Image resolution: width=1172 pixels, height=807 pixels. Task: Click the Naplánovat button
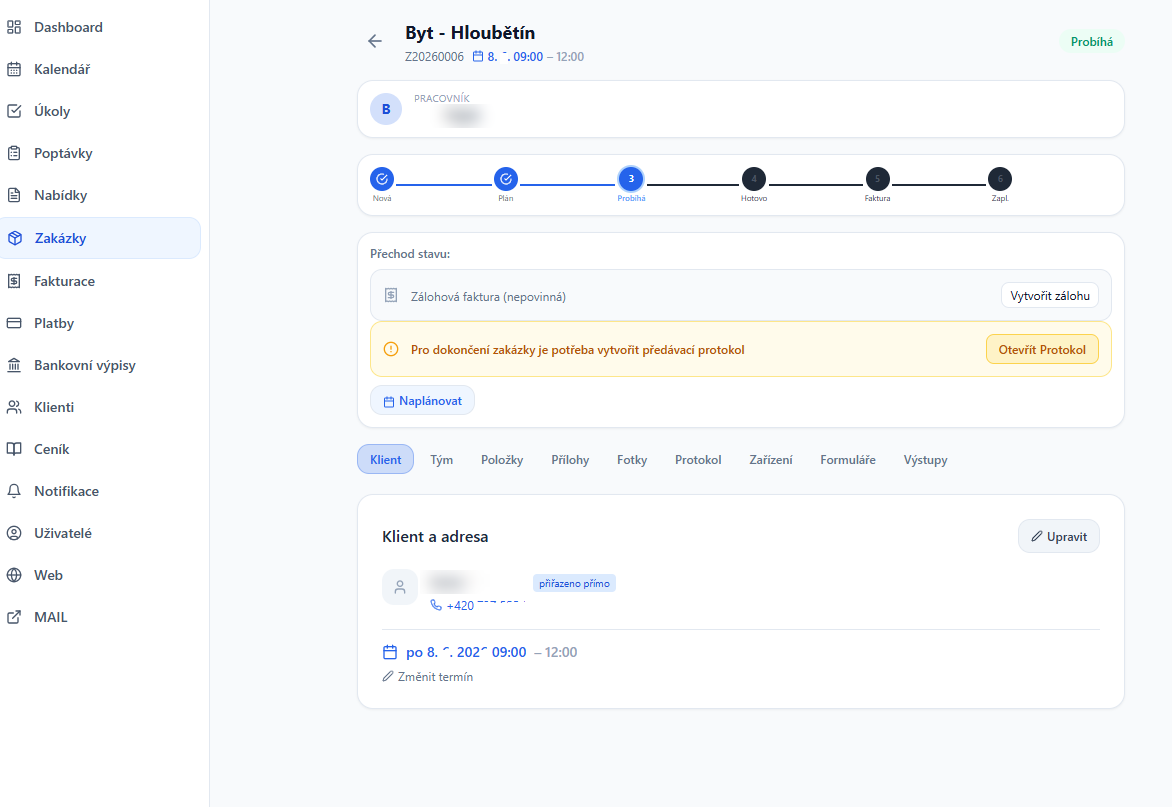tap(423, 401)
